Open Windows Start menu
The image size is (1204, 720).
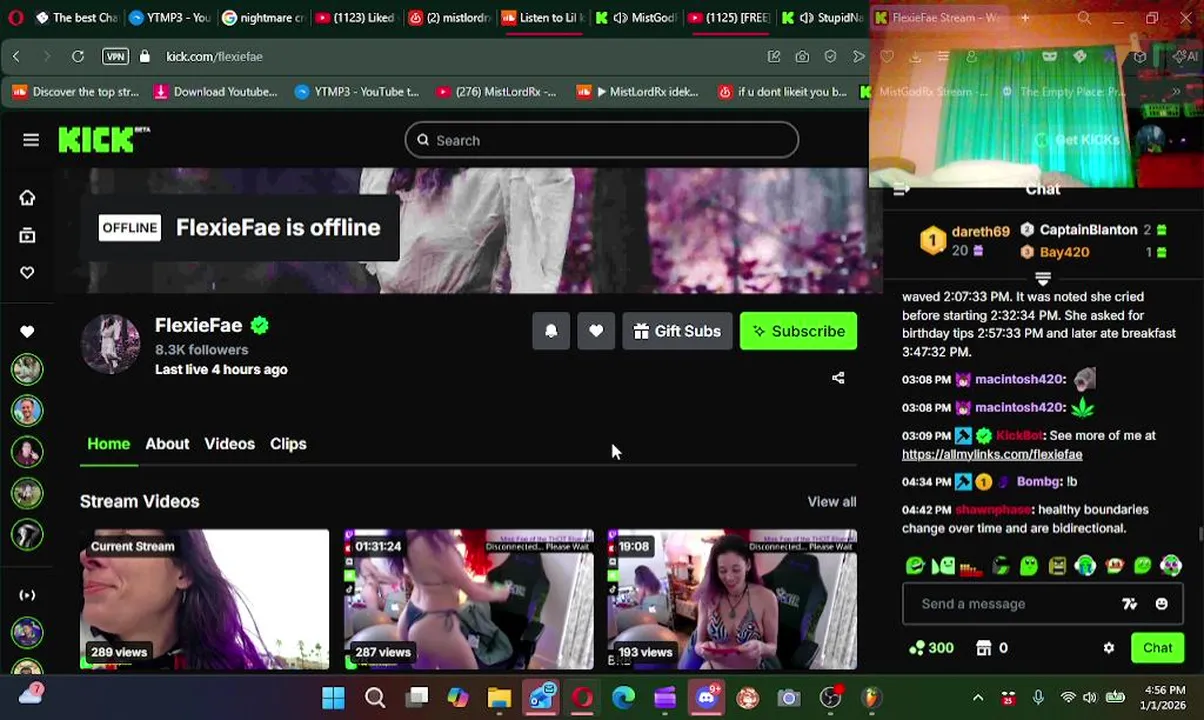333,698
